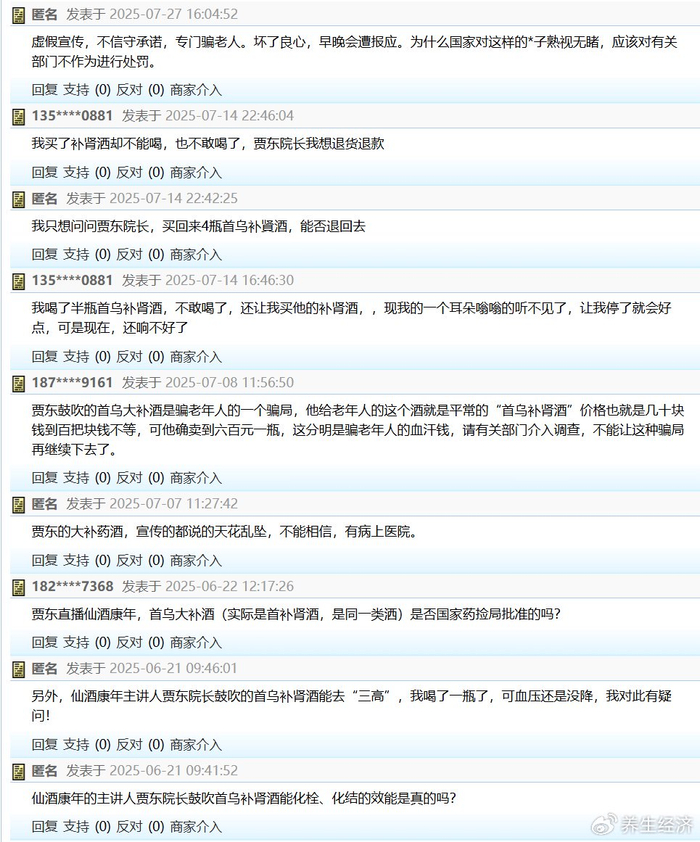Click timestamp 2025-06-21 09:41:52
The width and height of the screenshot is (700, 842).
tap(173, 771)
